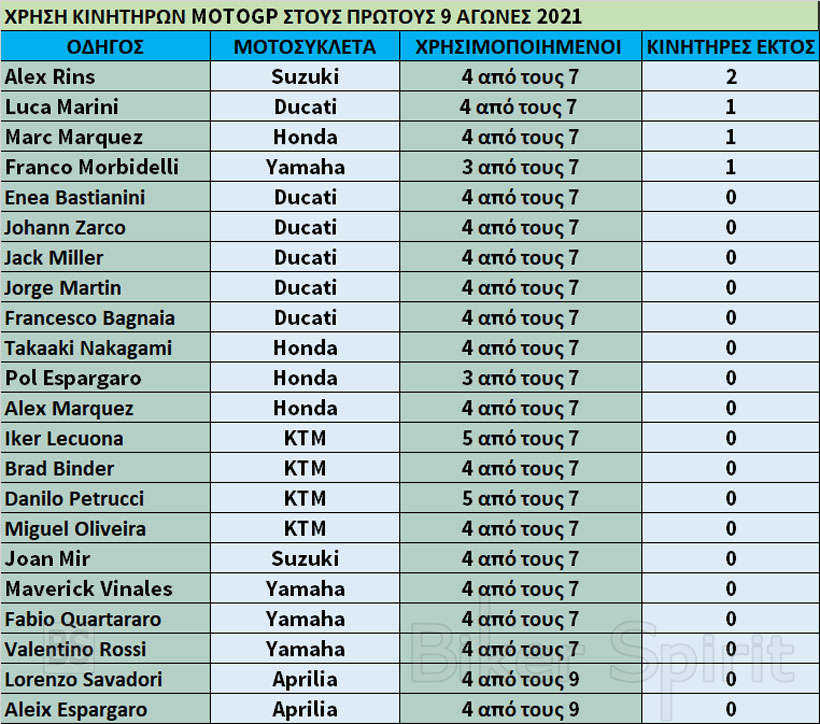This screenshot has width=820, height=724.
Task: Click the ΜΟΤΟΣΥΚΛΕΤΑ column header
Action: (305, 47)
